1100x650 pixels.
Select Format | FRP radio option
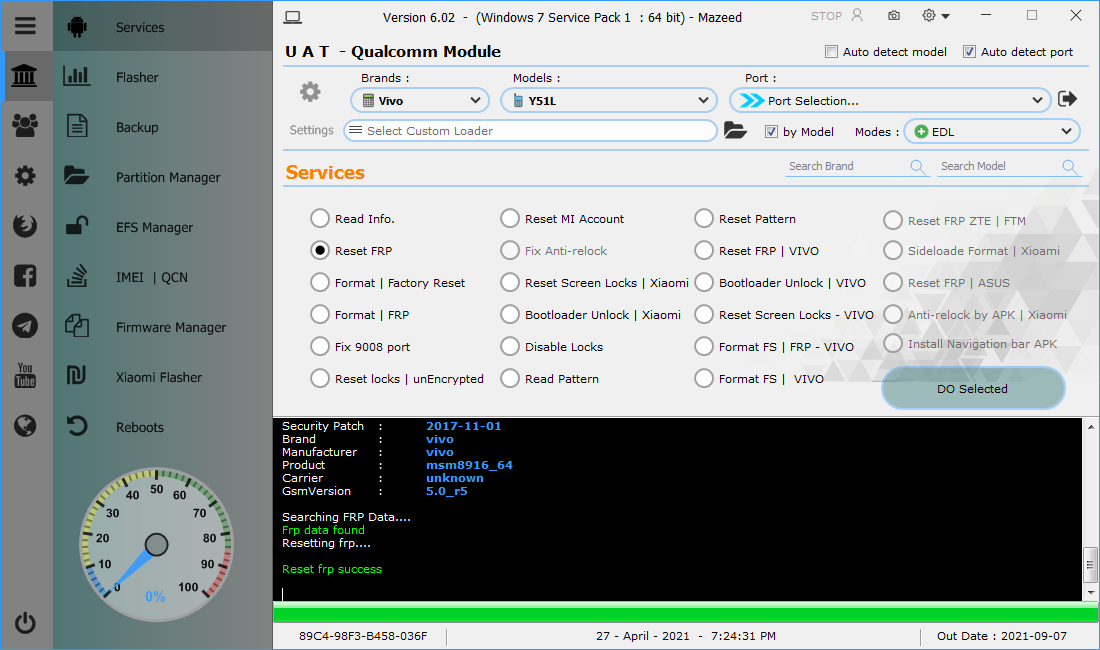pos(320,315)
